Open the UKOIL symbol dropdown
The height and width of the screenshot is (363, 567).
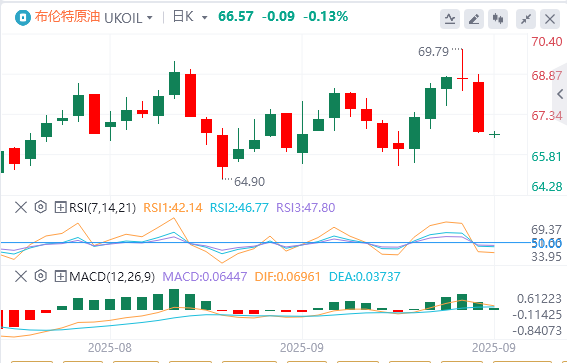[129, 17]
